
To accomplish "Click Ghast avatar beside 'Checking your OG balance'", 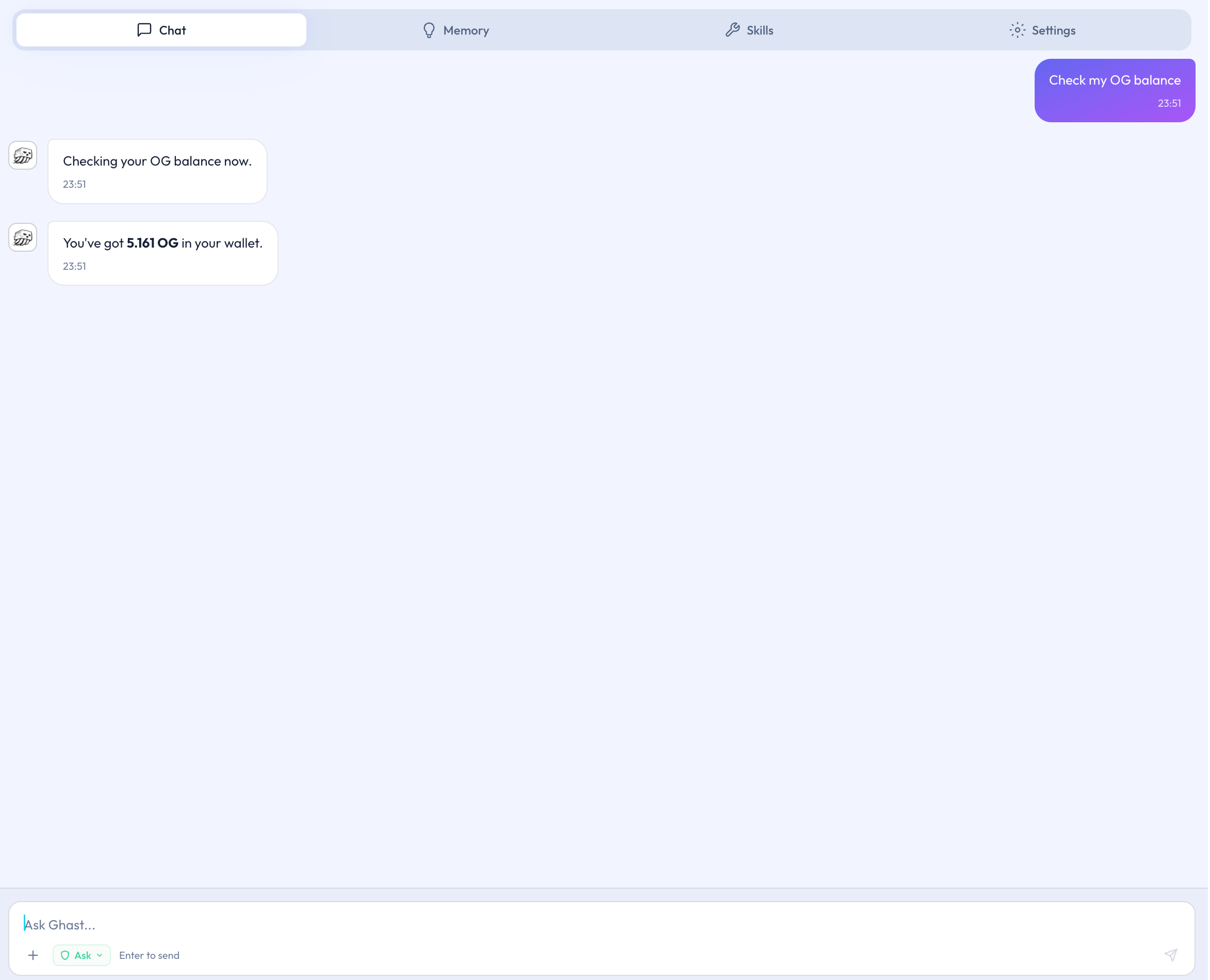I will tap(23, 155).
